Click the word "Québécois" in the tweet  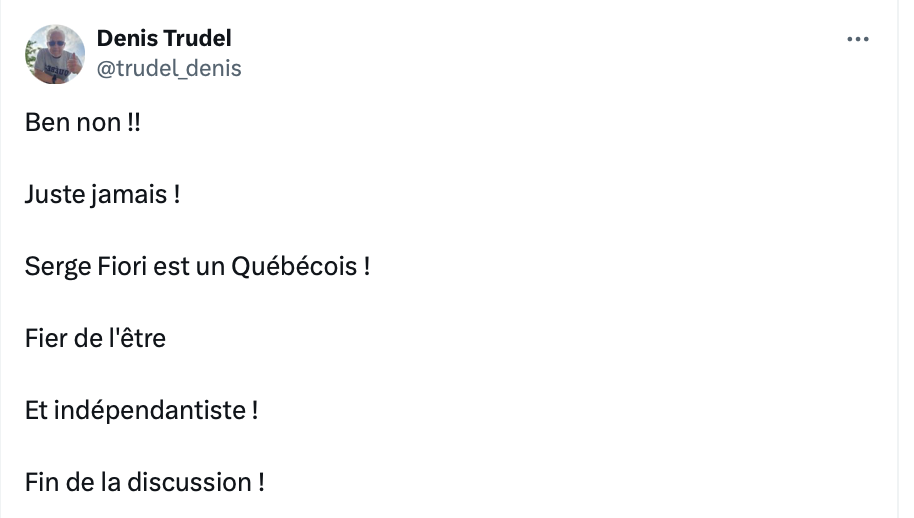tap(294, 267)
